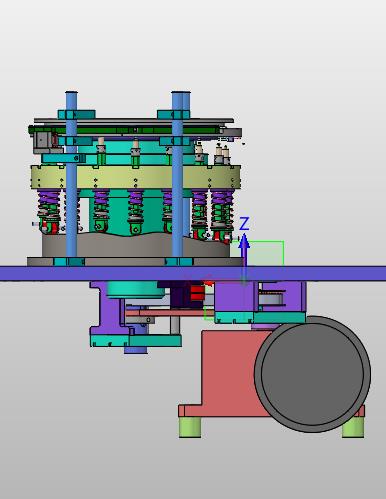Select the gray cylindrical base with wavy top
Image resolution: width=386 pixels, height=499 pixels.
[136, 245]
